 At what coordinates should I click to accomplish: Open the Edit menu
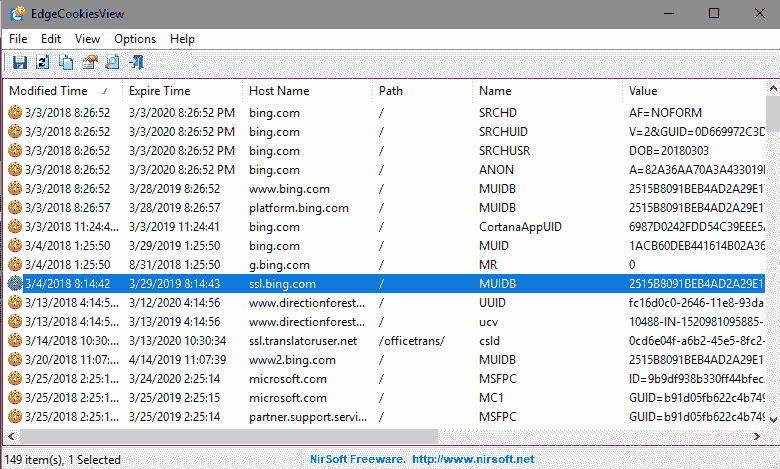[x=51, y=39]
